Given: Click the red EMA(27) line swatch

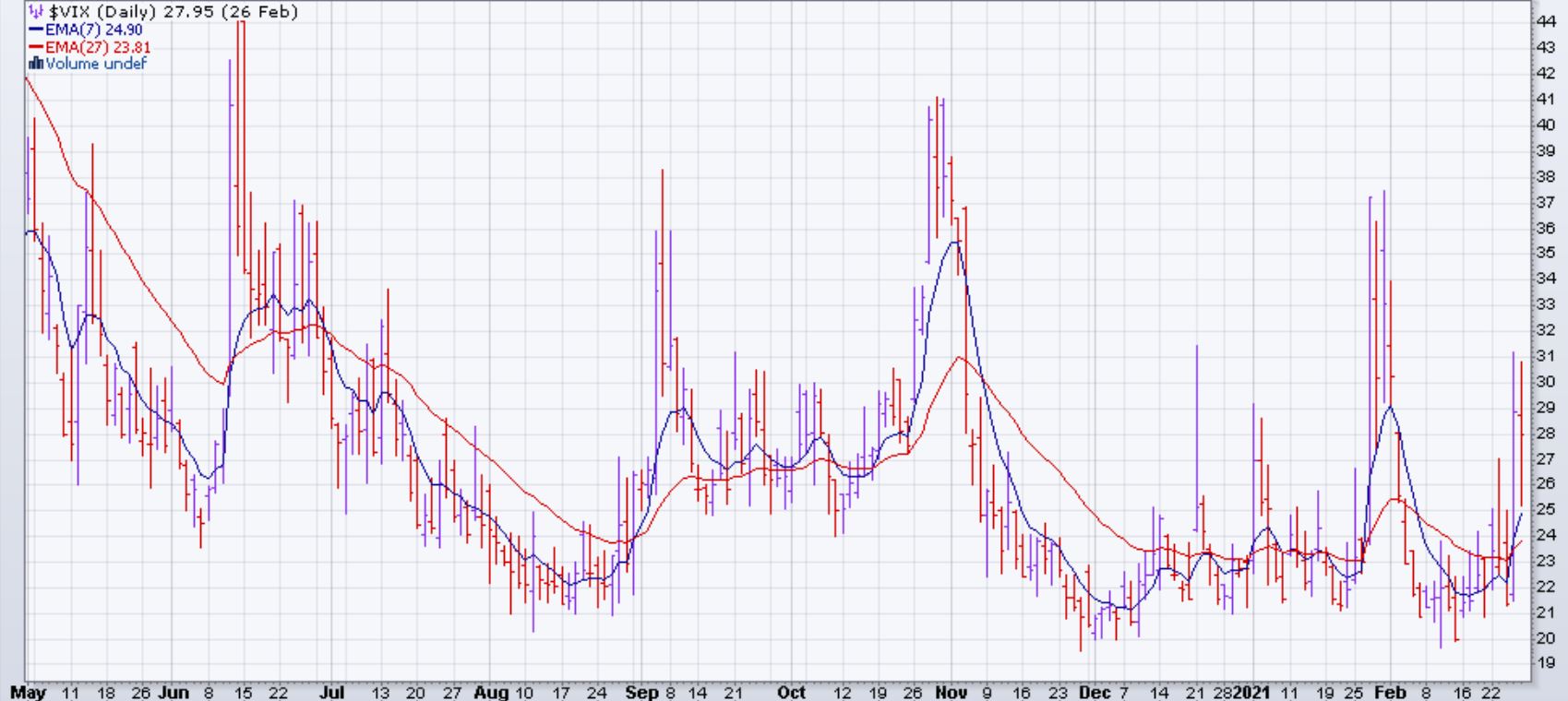Looking at the screenshot, I should point(36,47).
